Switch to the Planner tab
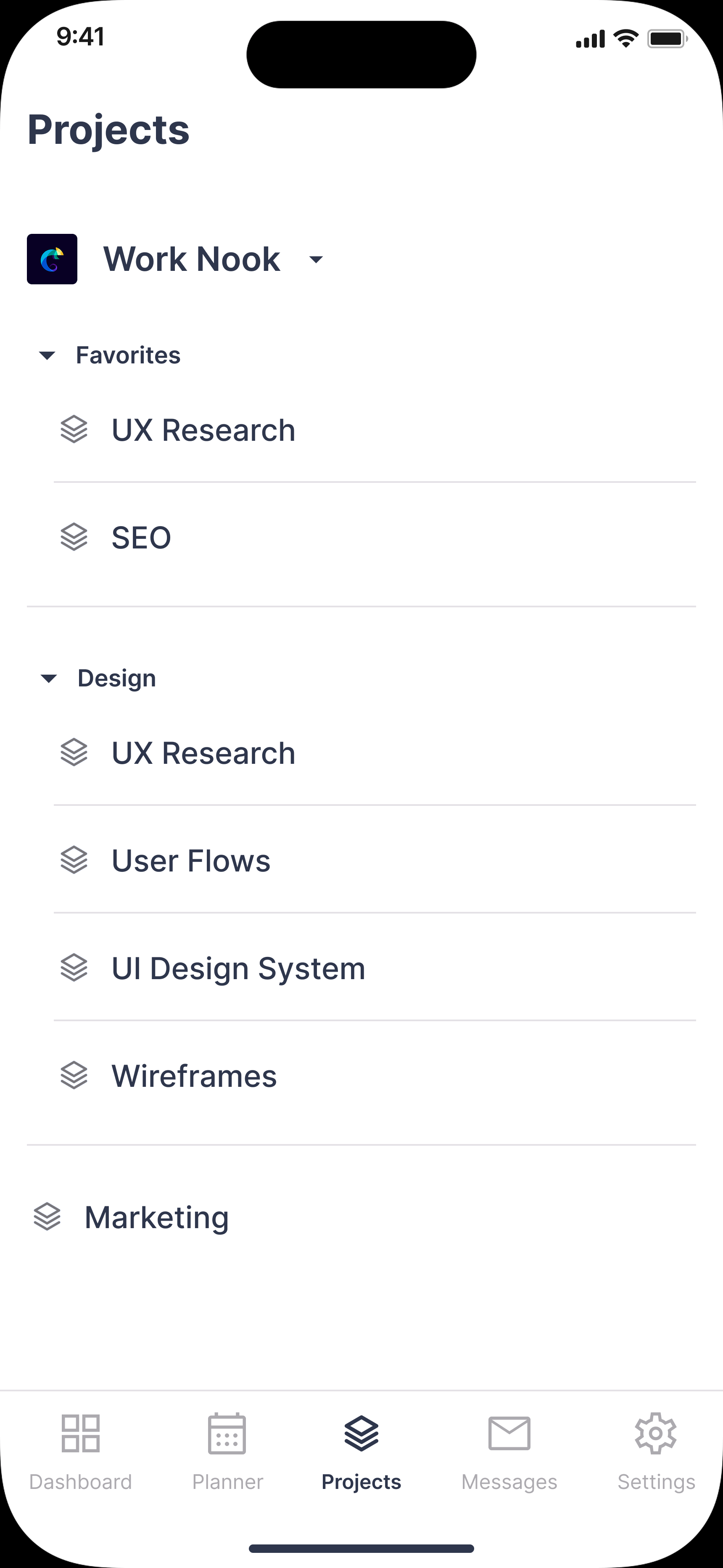The width and height of the screenshot is (723, 1568). pyautogui.click(x=227, y=1452)
